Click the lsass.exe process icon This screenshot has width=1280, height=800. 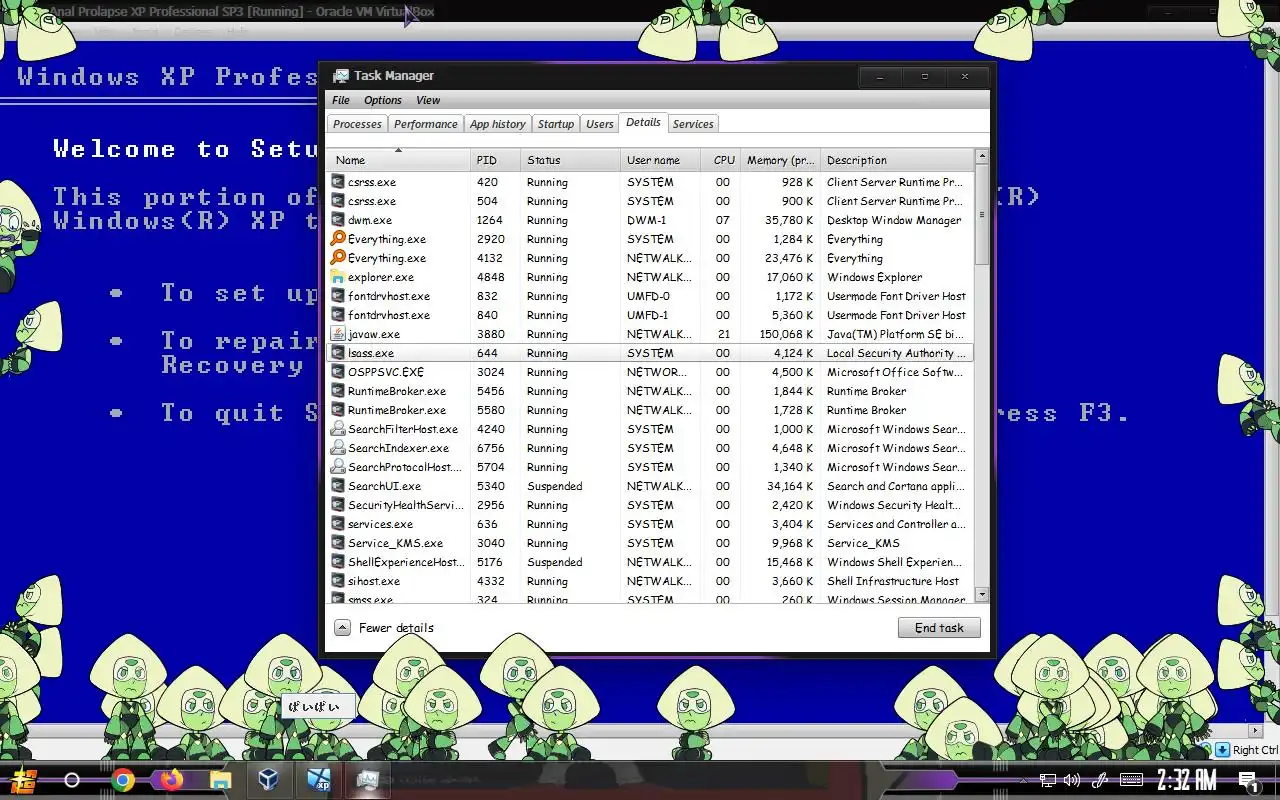pos(338,353)
